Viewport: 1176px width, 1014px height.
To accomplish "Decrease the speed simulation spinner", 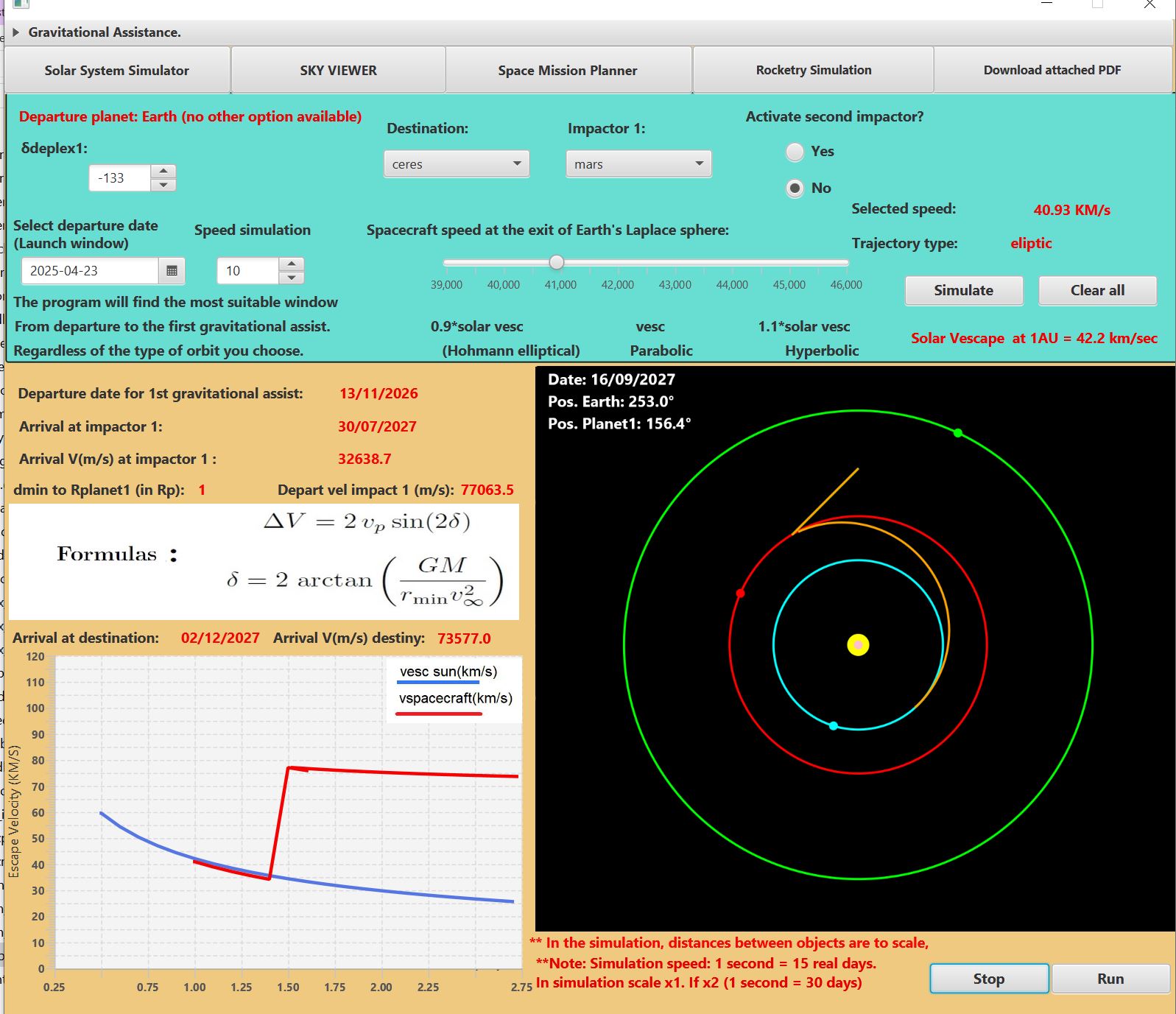I will point(292,278).
